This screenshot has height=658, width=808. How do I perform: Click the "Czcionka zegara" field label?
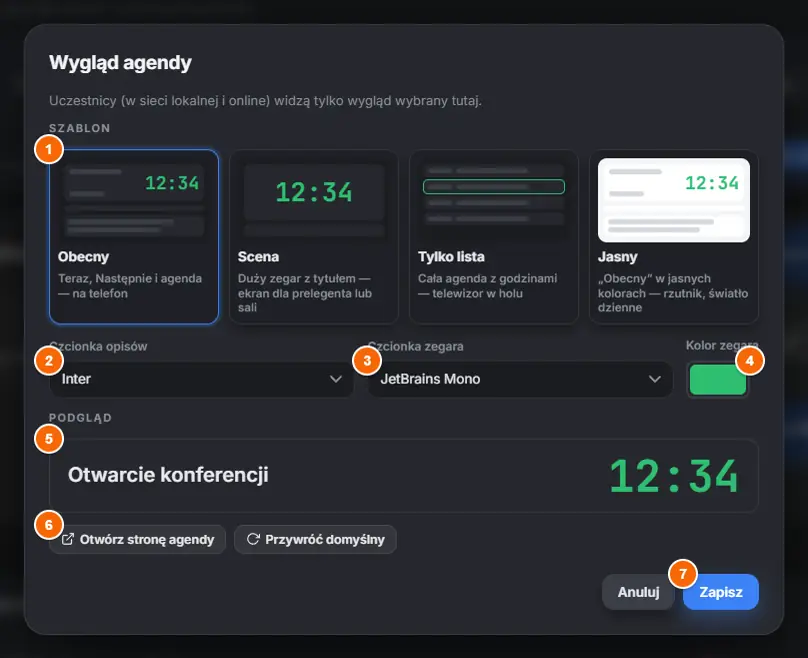[x=415, y=346]
